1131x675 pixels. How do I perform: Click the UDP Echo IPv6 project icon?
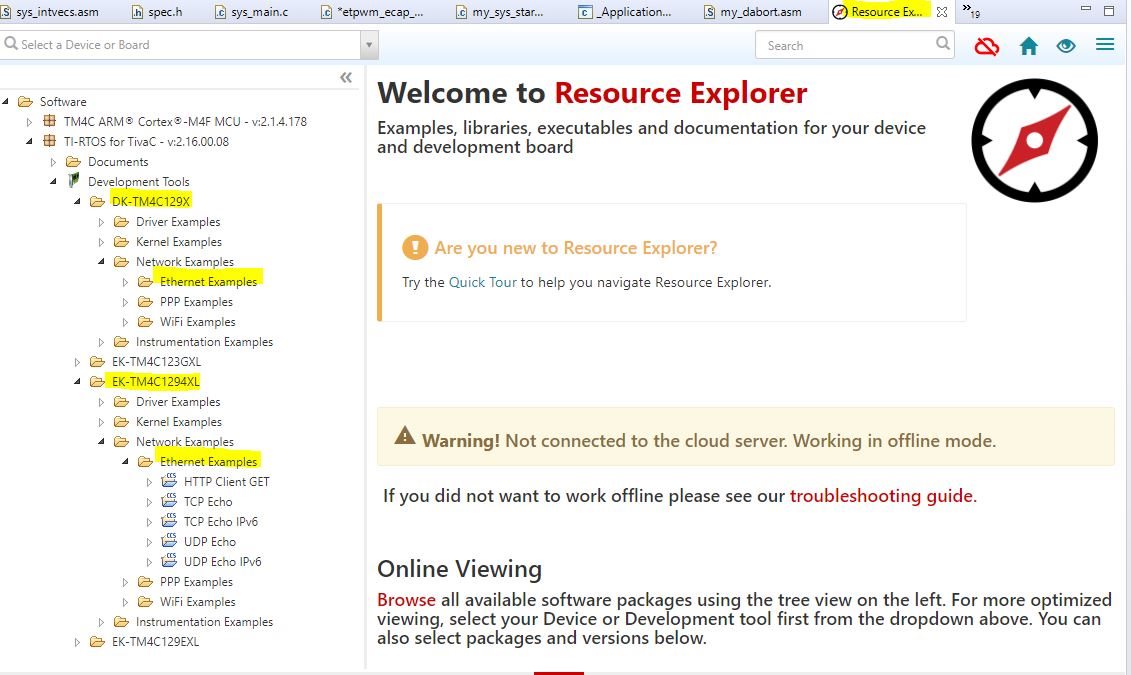click(169, 560)
